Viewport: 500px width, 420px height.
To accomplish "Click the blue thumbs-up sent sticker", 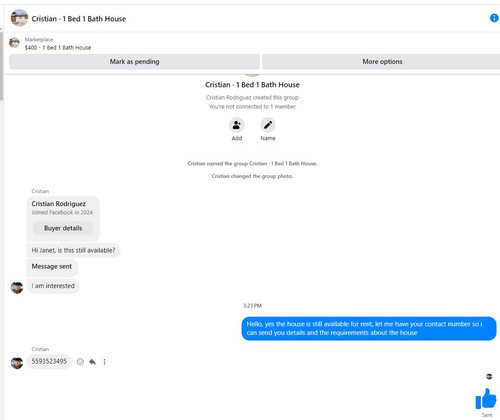I will [x=486, y=398].
